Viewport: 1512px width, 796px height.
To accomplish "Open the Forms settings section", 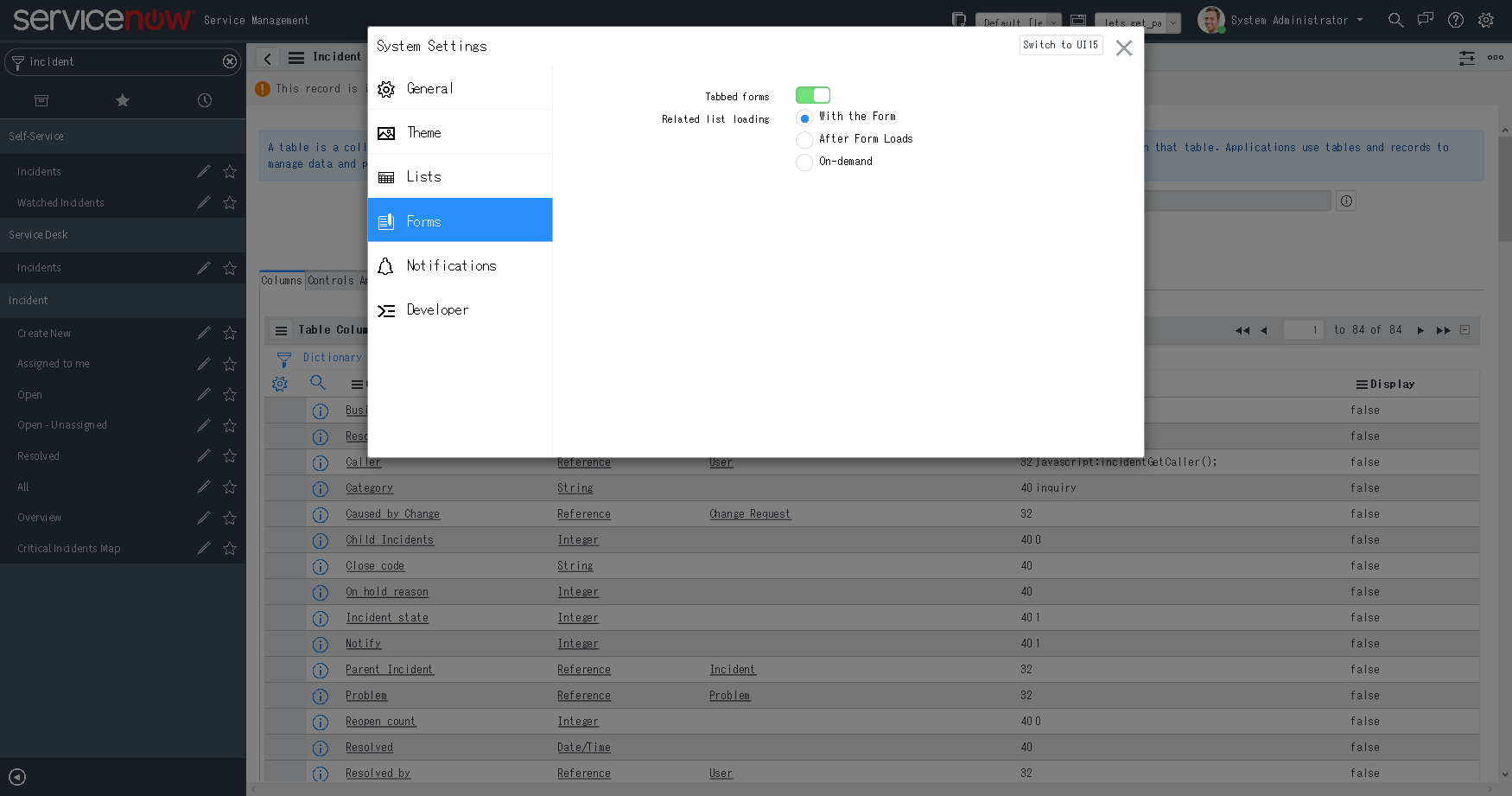I will [x=424, y=221].
